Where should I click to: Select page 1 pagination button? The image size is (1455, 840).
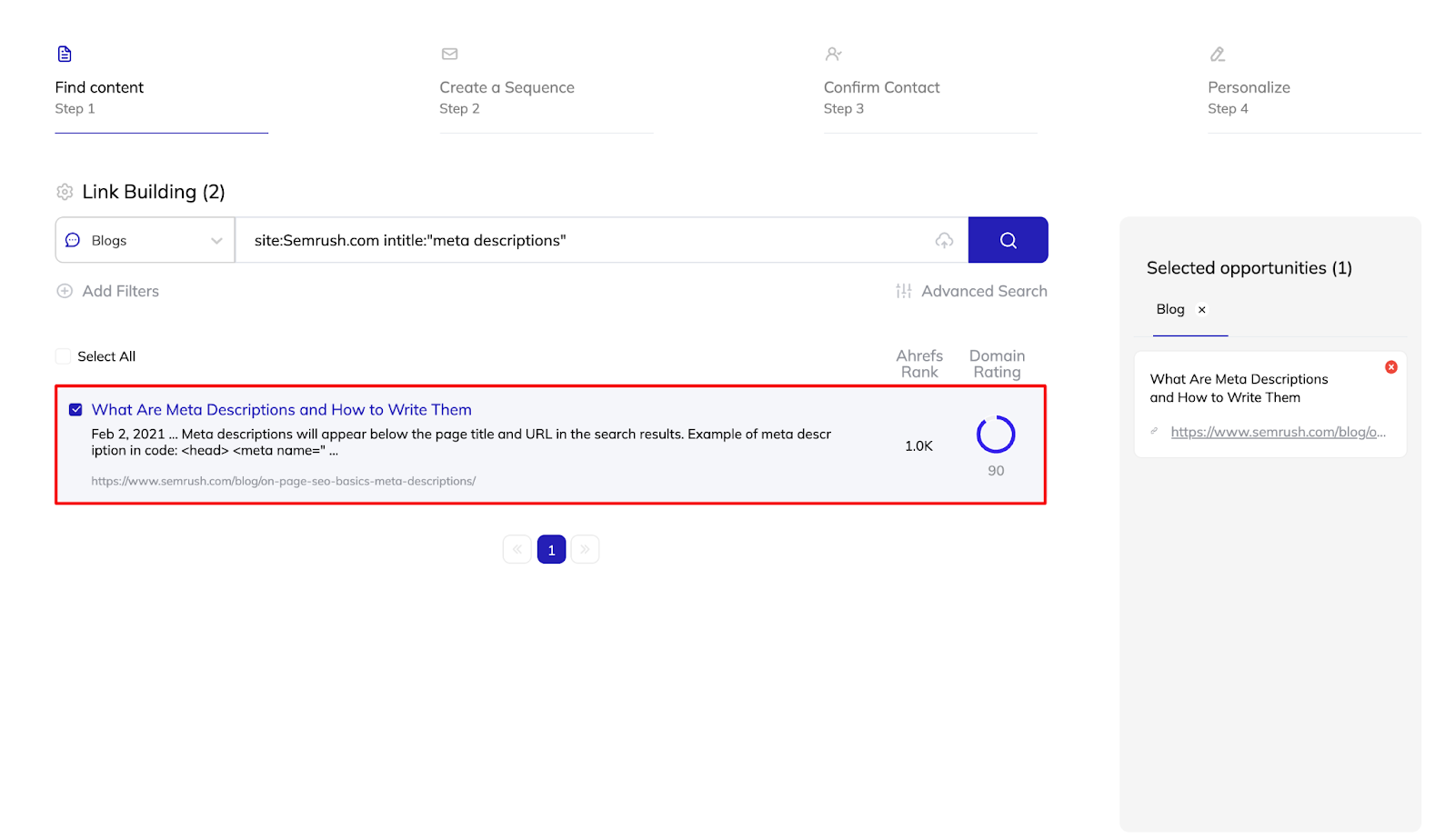click(551, 549)
